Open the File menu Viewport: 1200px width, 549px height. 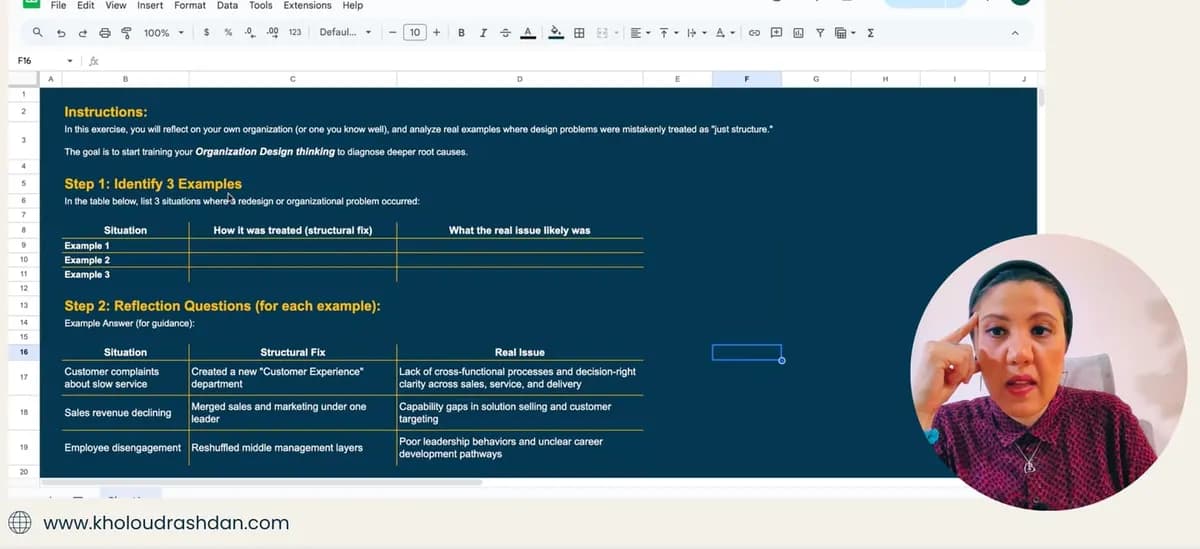coord(59,6)
